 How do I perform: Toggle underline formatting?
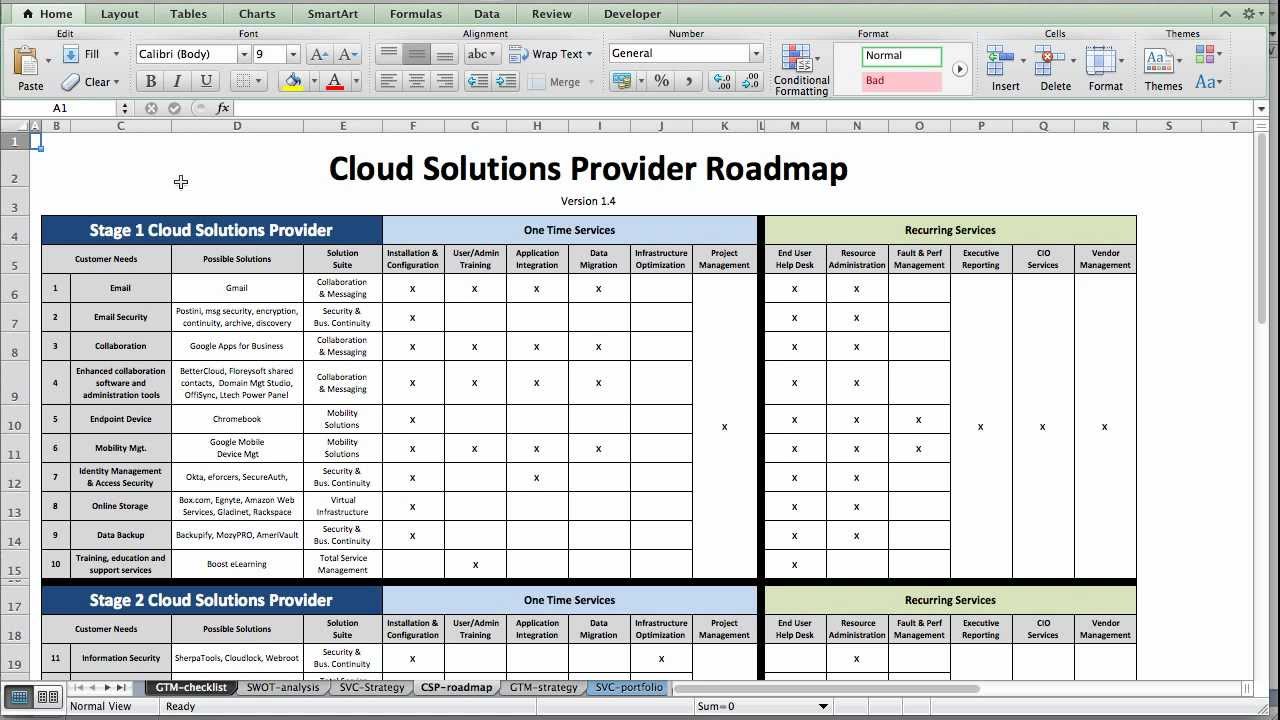point(206,82)
